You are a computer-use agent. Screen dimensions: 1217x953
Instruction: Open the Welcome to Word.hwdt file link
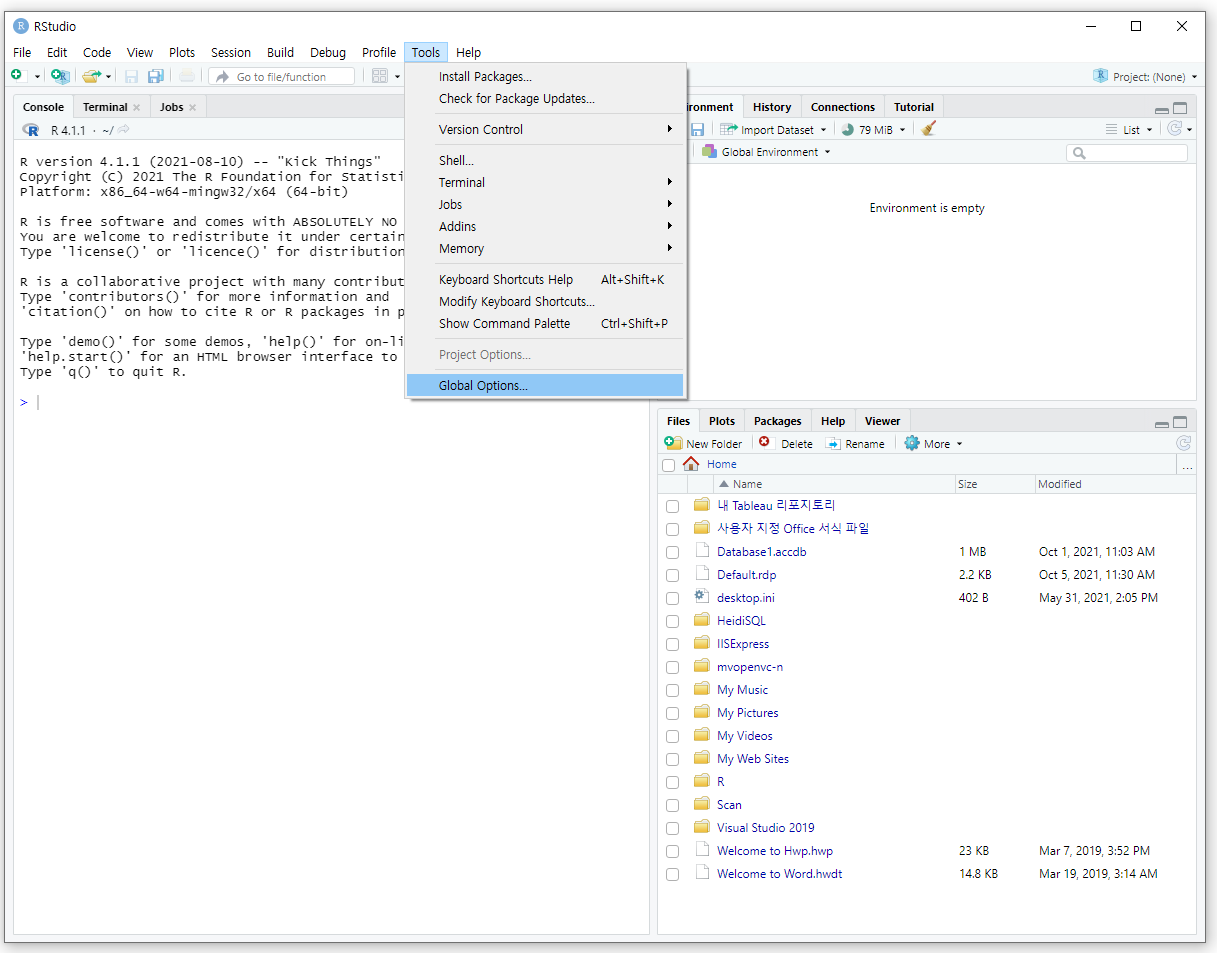[779, 874]
